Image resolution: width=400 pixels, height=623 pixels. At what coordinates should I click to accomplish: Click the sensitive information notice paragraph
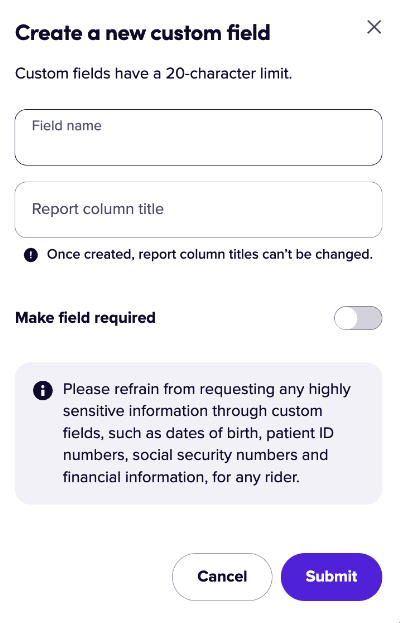point(207,433)
